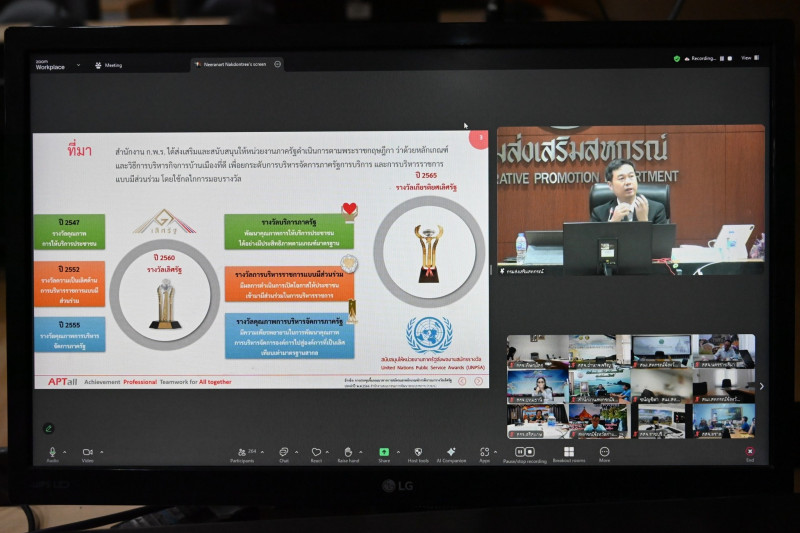
Task: Toggle the camera with the Video button
Action: pos(87,452)
